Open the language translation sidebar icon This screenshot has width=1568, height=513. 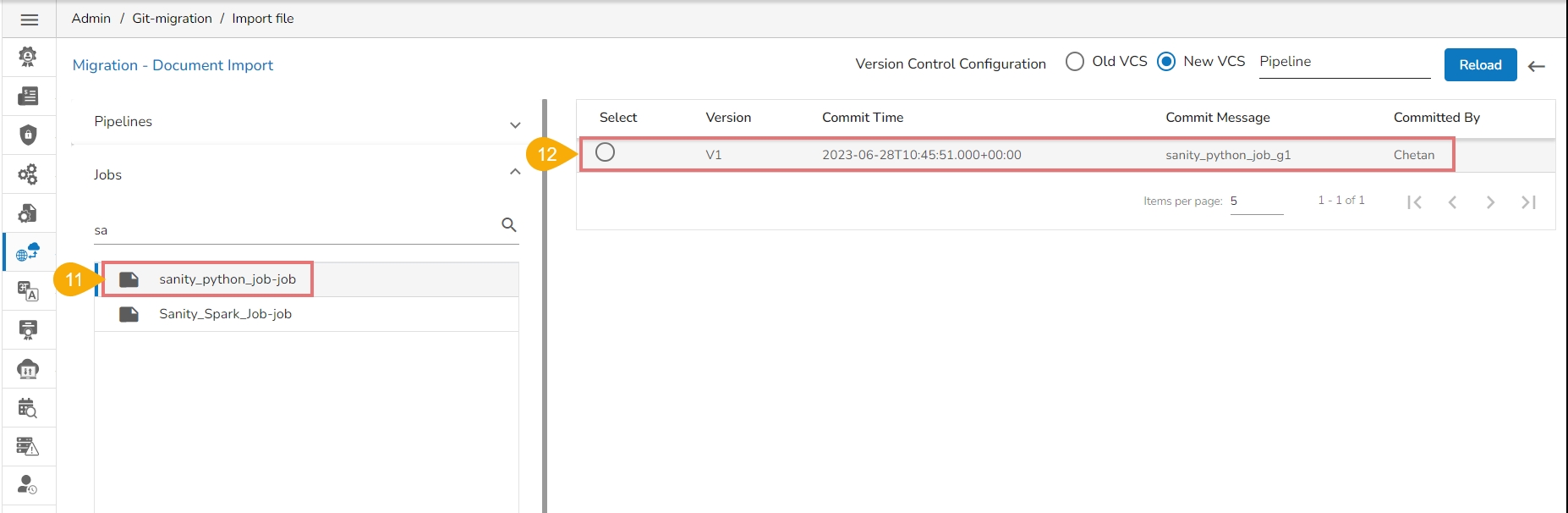point(28,291)
